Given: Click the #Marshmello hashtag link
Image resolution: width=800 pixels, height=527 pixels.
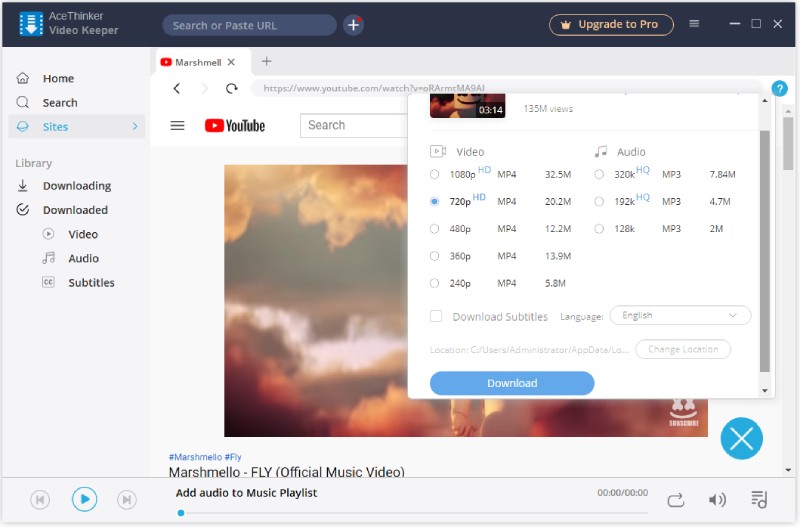Looking at the screenshot, I should [x=195, y=457].
